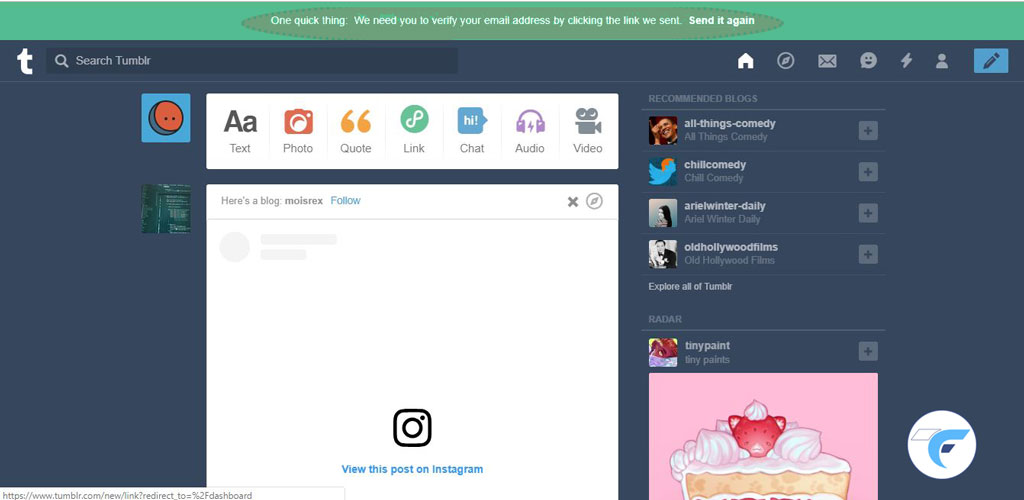Screen dimensions: 1024x500
Task: Create a new Quote post
Action: pyautogui.click(x=356, y=131)
